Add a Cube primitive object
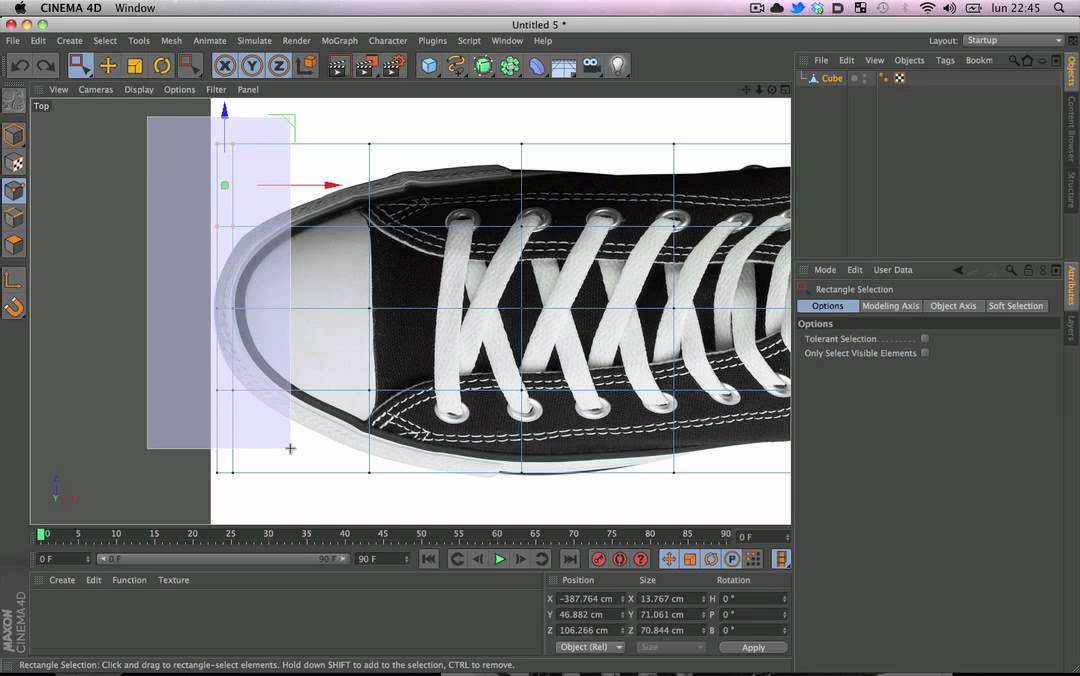 tap(429, 66)
